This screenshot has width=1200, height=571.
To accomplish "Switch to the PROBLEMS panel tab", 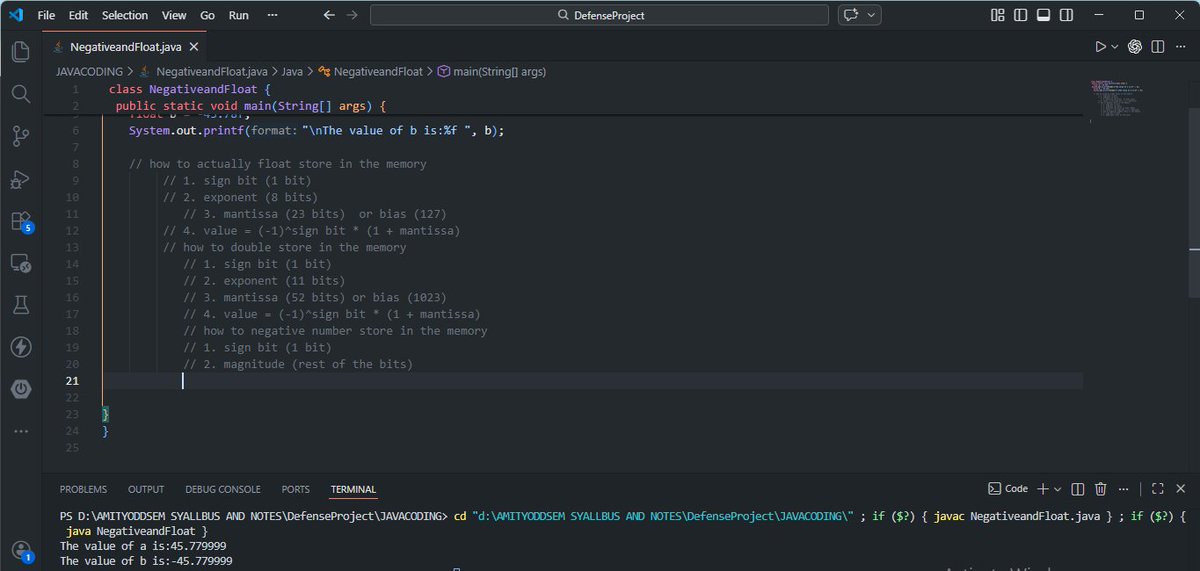I will 83,489.
